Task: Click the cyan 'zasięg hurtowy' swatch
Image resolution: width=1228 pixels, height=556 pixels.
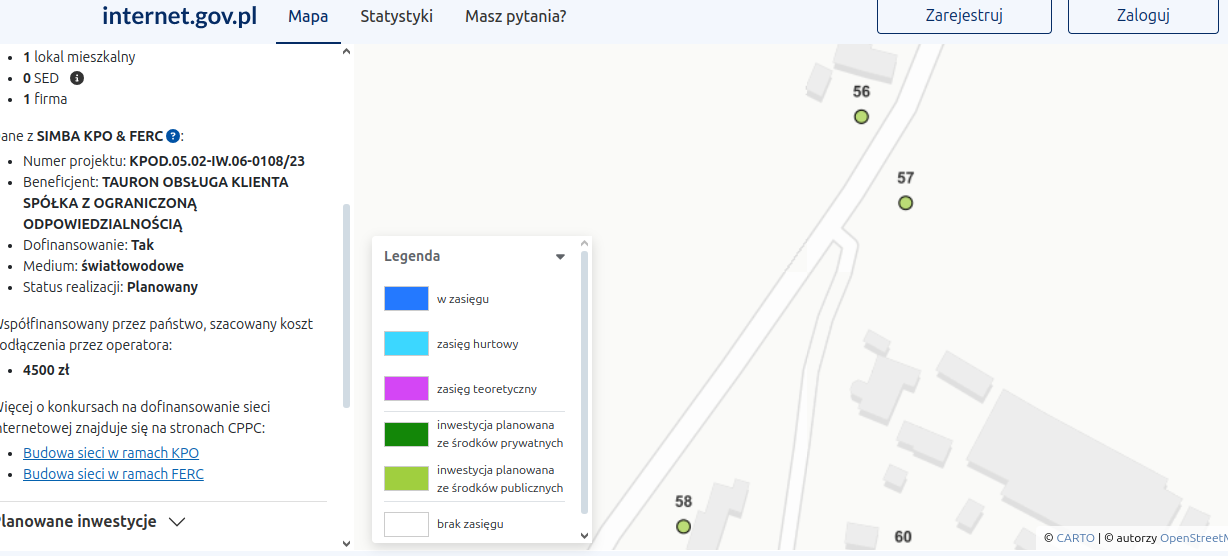Action: (406, 344)
